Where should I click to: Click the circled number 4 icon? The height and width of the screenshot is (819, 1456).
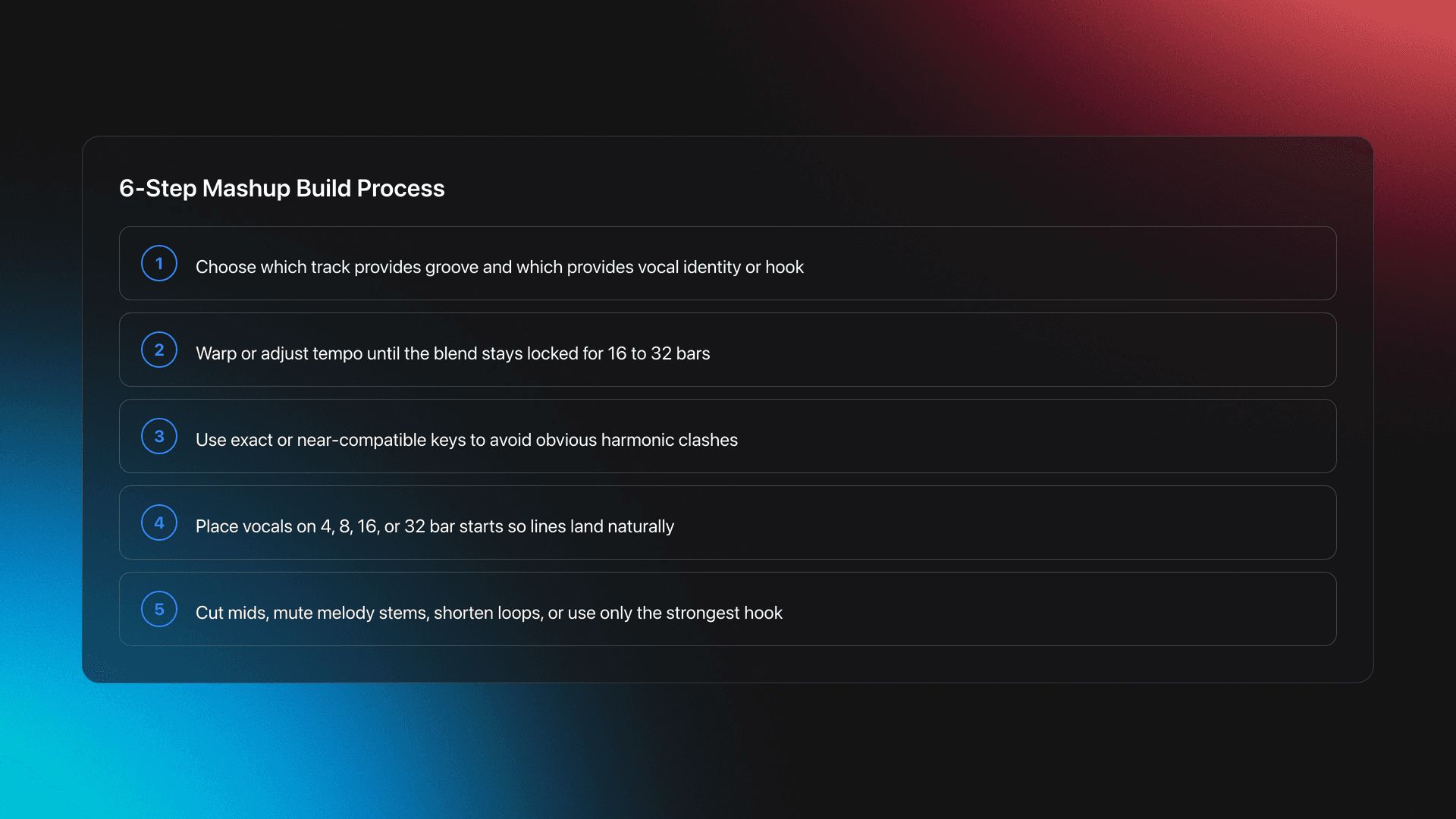tap(159, 522)
